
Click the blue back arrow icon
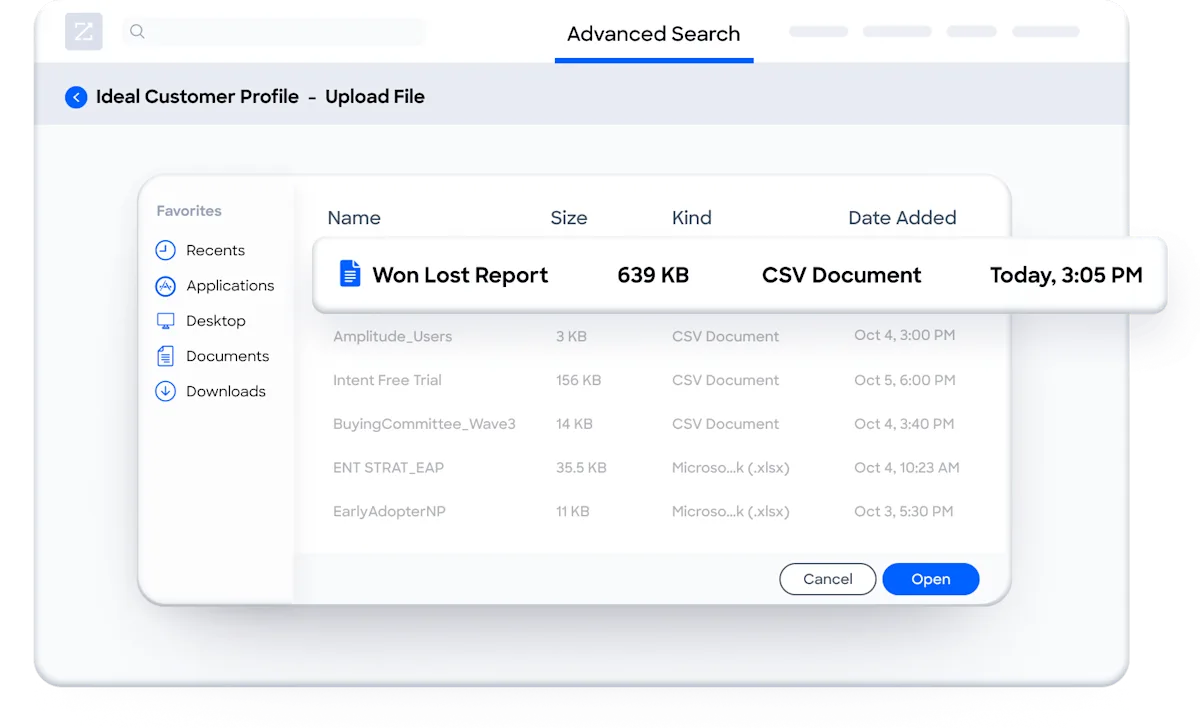(76, 97)
